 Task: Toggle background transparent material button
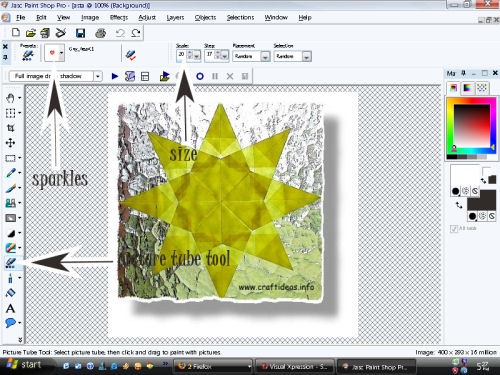pyautogui.click(x=492, y=217)
